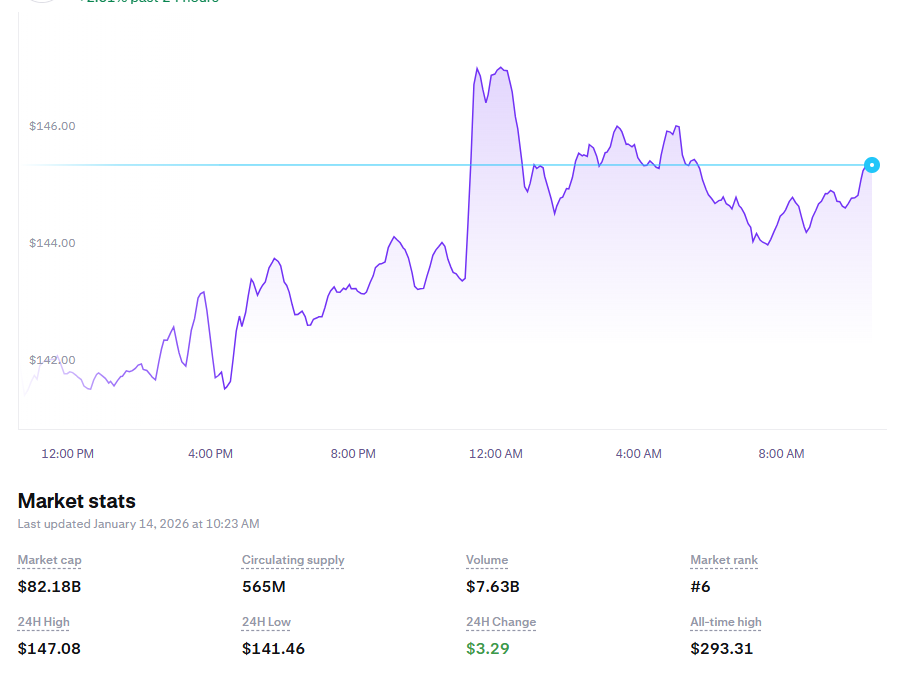905x679 pixels.
Task: Open the 24H Low definition
Action: 266,622
